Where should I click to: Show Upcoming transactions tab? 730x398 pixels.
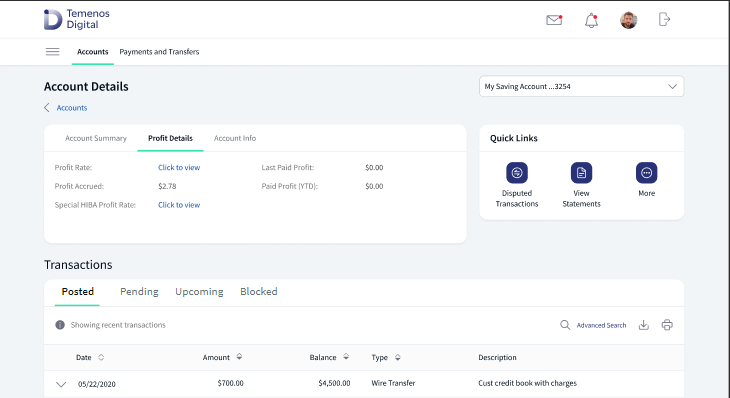coord(199,291)
